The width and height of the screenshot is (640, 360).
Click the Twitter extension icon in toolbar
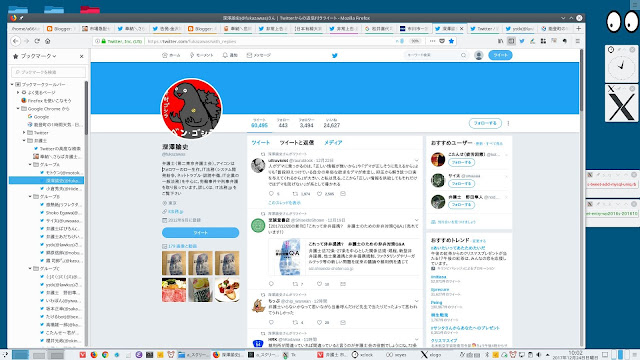(x=522, y=41)
